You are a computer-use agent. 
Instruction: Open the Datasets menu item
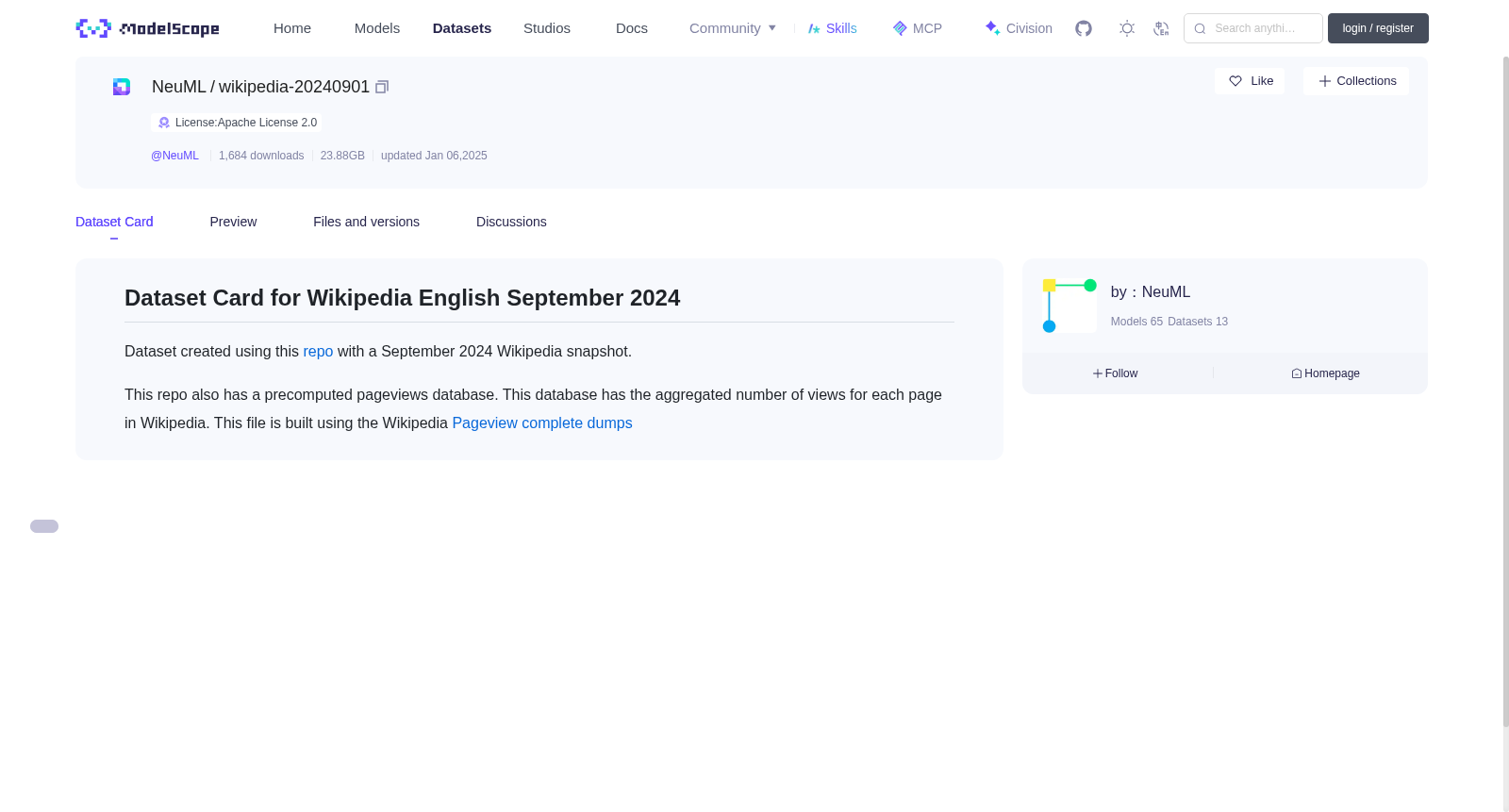tap(462, 28)
